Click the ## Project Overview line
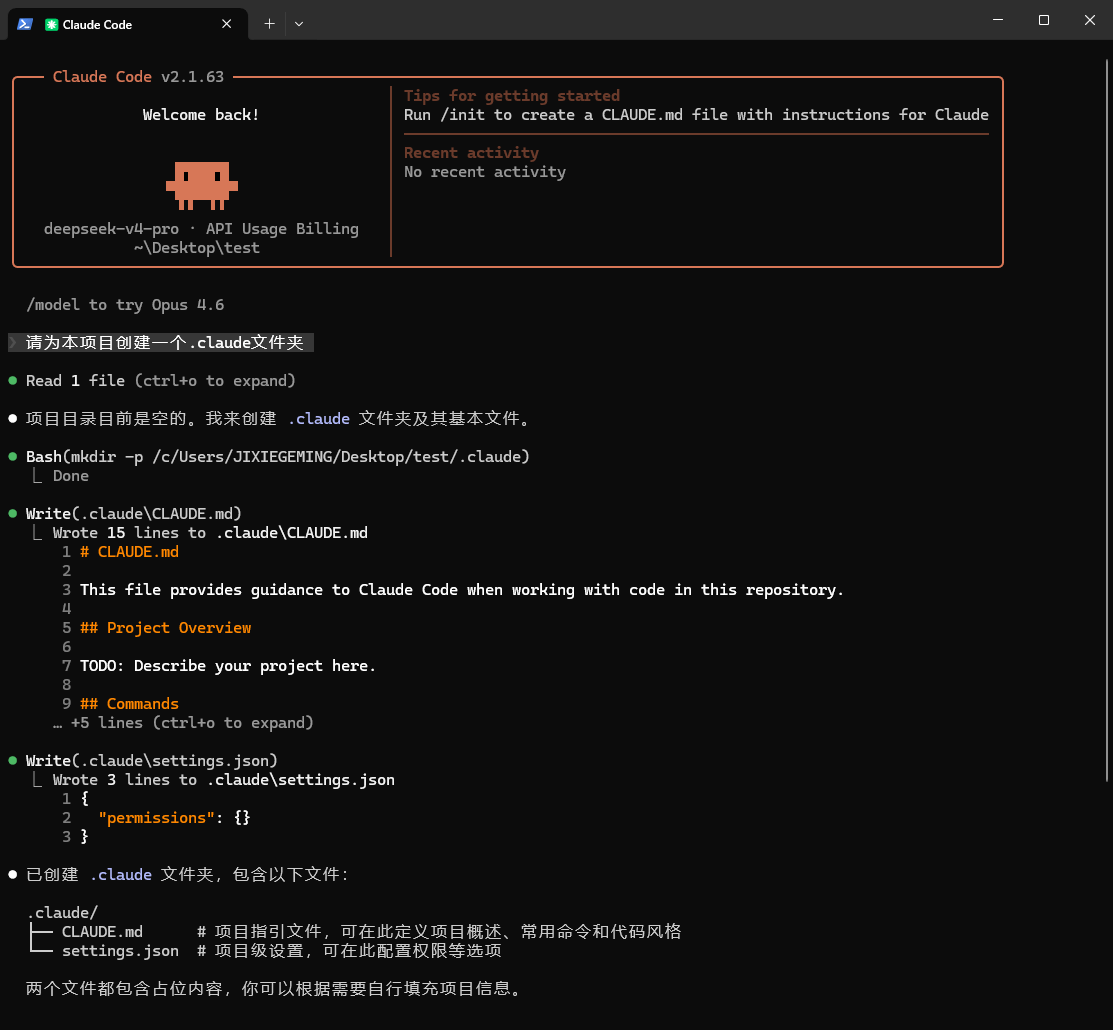Screen dimensions: 1113x1030 point(165,628)
